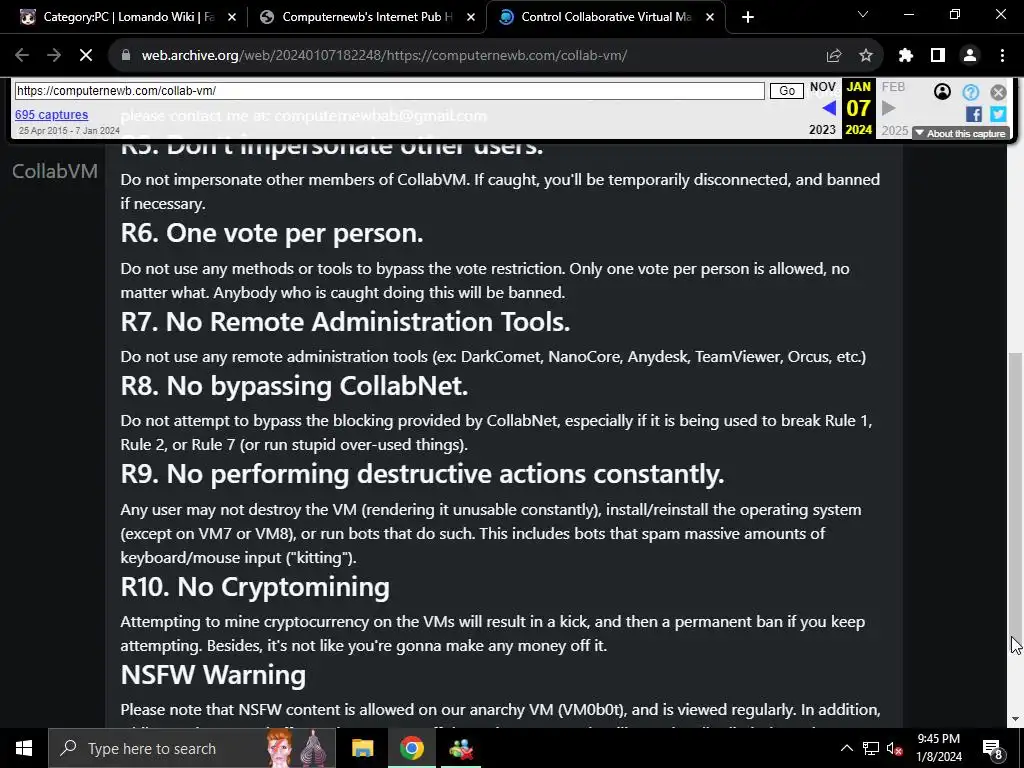Click the Wayback Go button
This screenshot has width=1024, height=768.
pos(786,91)
